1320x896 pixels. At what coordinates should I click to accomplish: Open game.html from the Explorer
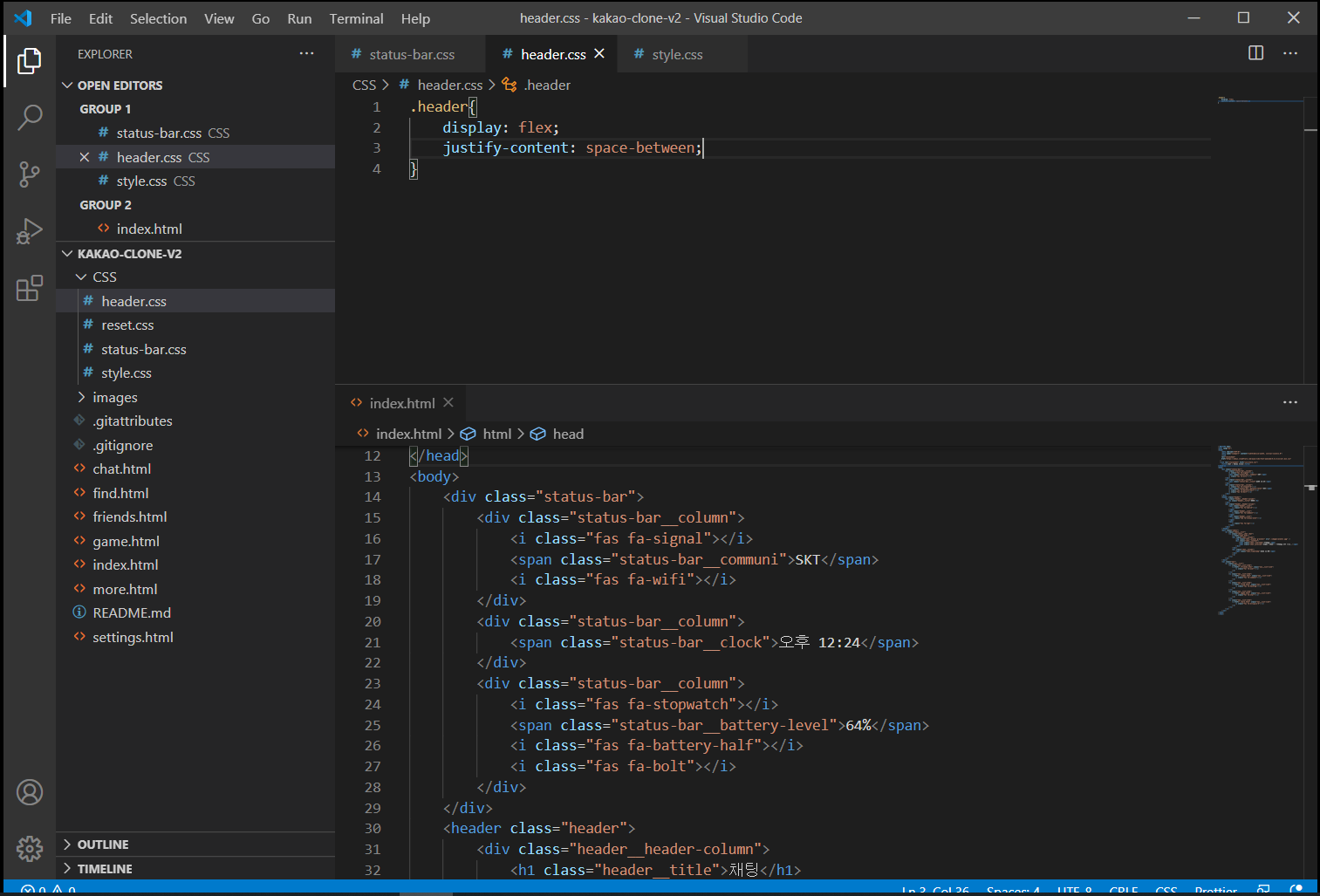[x=195, y=541]
